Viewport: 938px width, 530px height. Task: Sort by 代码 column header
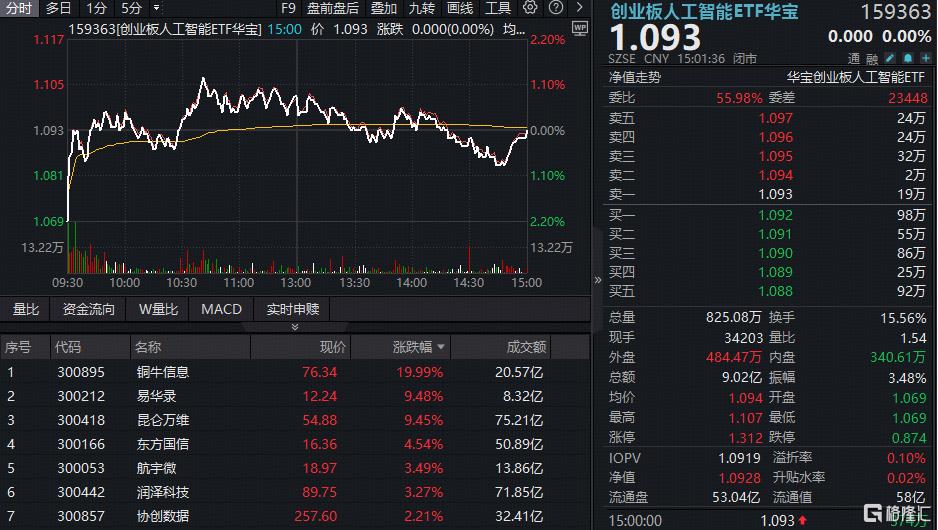[68, 347]
